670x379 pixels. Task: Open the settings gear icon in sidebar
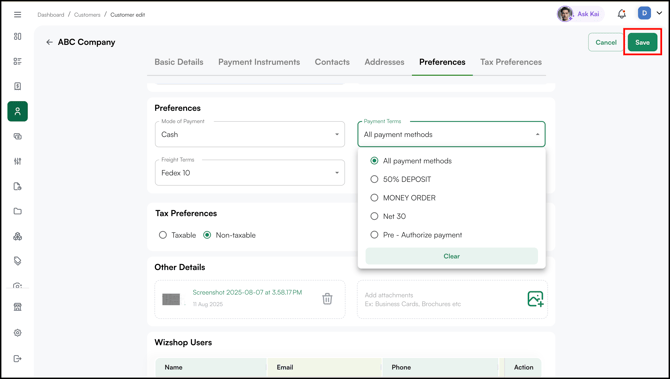(18, 332)
